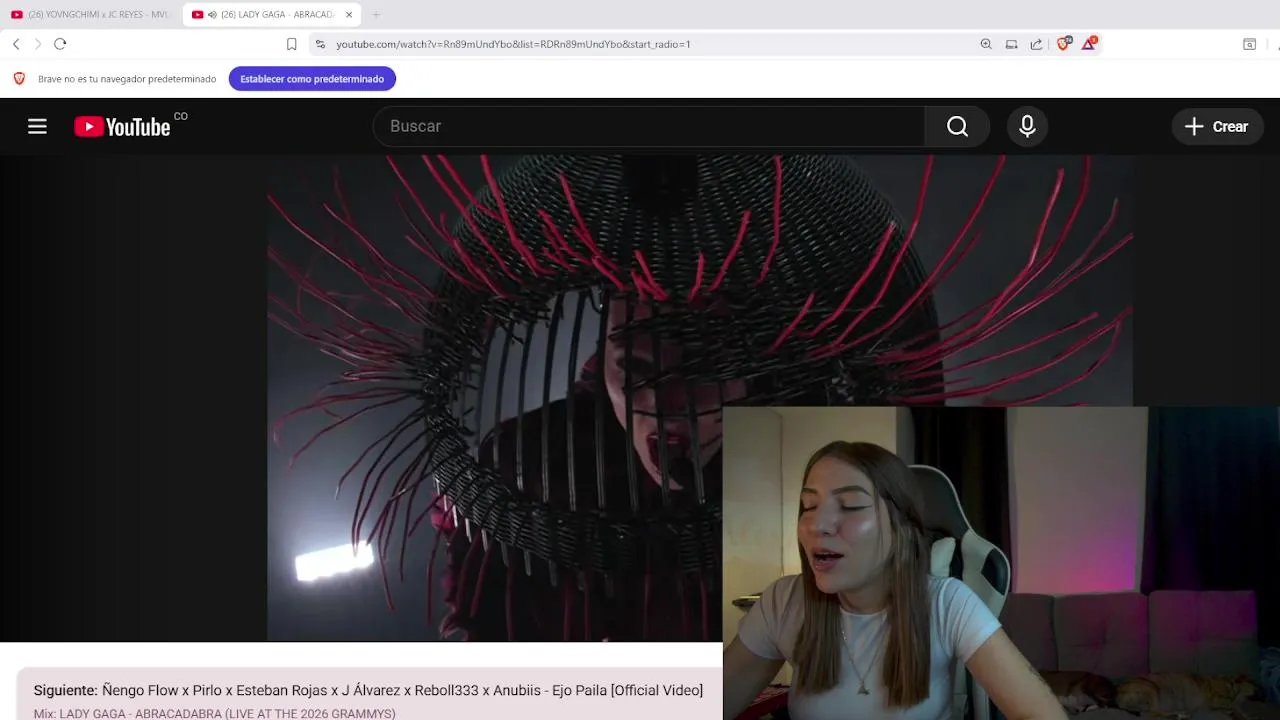Open the YouTube hamburger guide menu
Image resolution: width=1280 pixels, height=720 pixels.
pos(37,126)
